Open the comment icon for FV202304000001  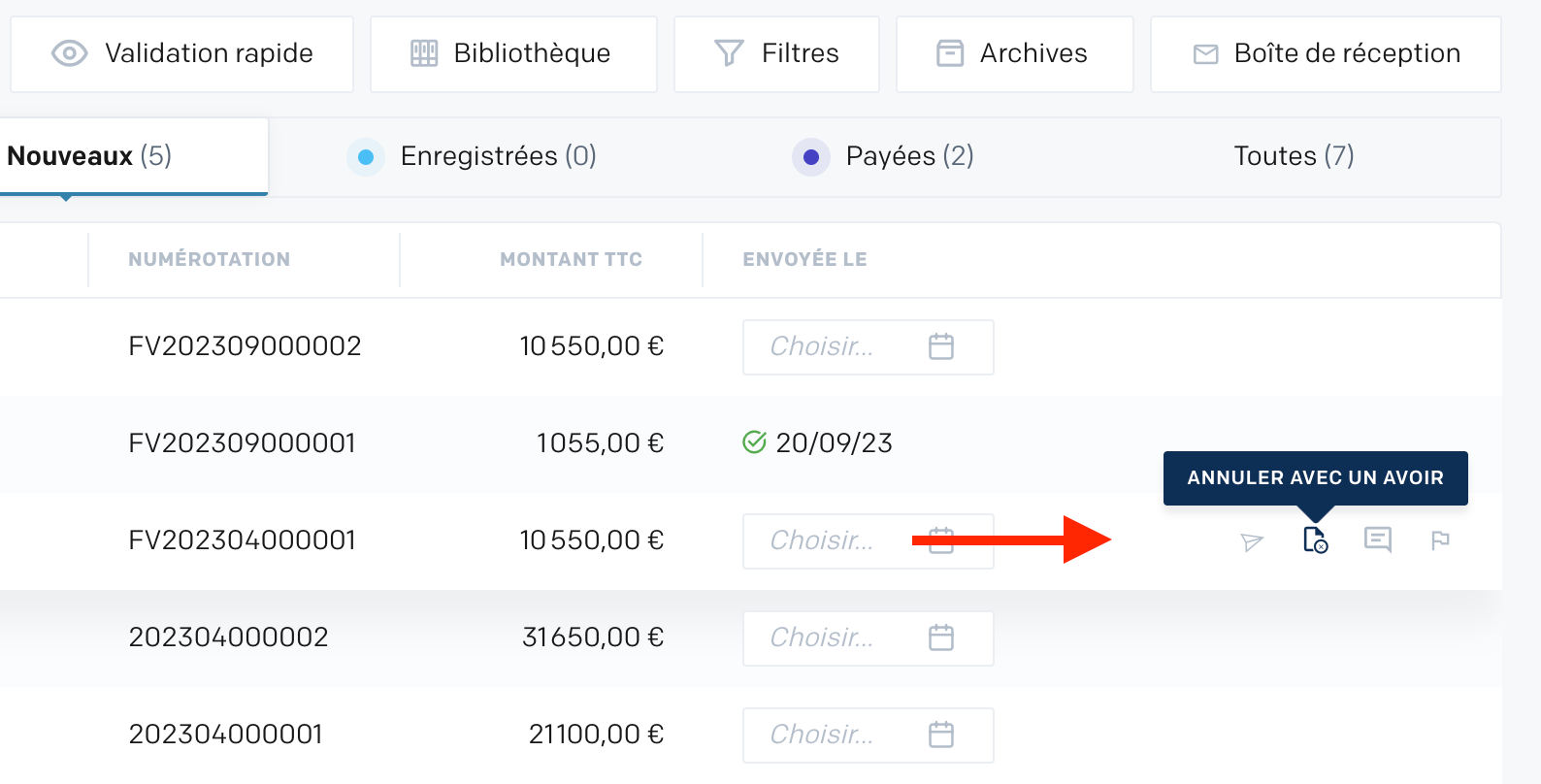(x=1378, y=539)
